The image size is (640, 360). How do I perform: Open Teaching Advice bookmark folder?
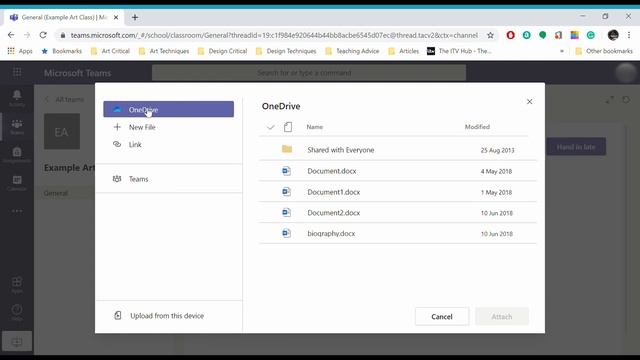click(x=353, y=51)
